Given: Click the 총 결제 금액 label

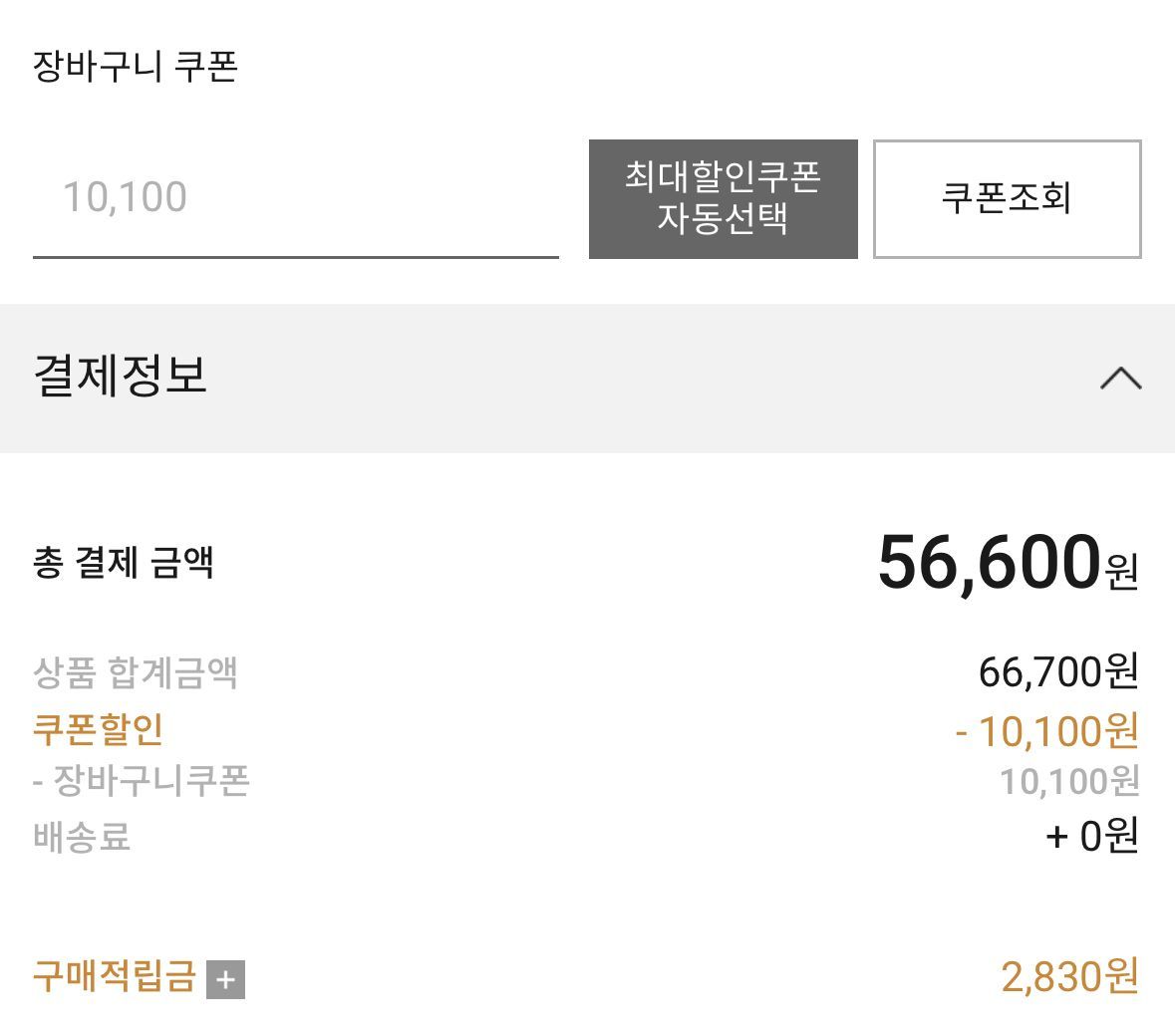Looking at the screenshot, I should pyautogui.click(x=124, y=563).
